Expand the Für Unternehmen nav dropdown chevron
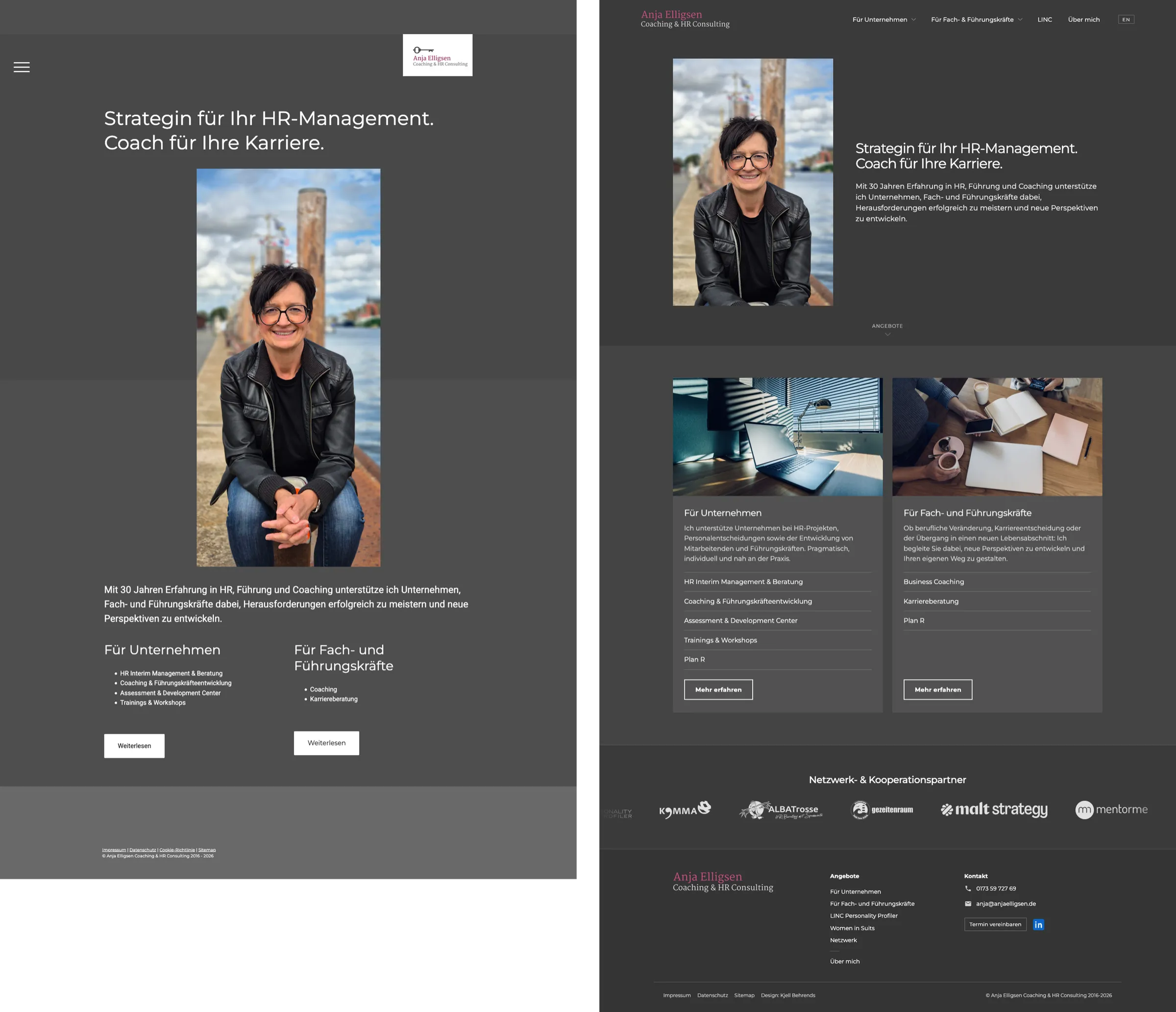This screenshot has width=1176, height=1012. [x=913, y=19]
